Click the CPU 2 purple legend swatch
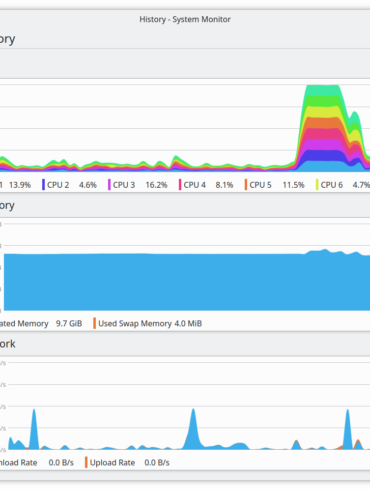This screenshot has width=370, height=490. pos(43,185)
